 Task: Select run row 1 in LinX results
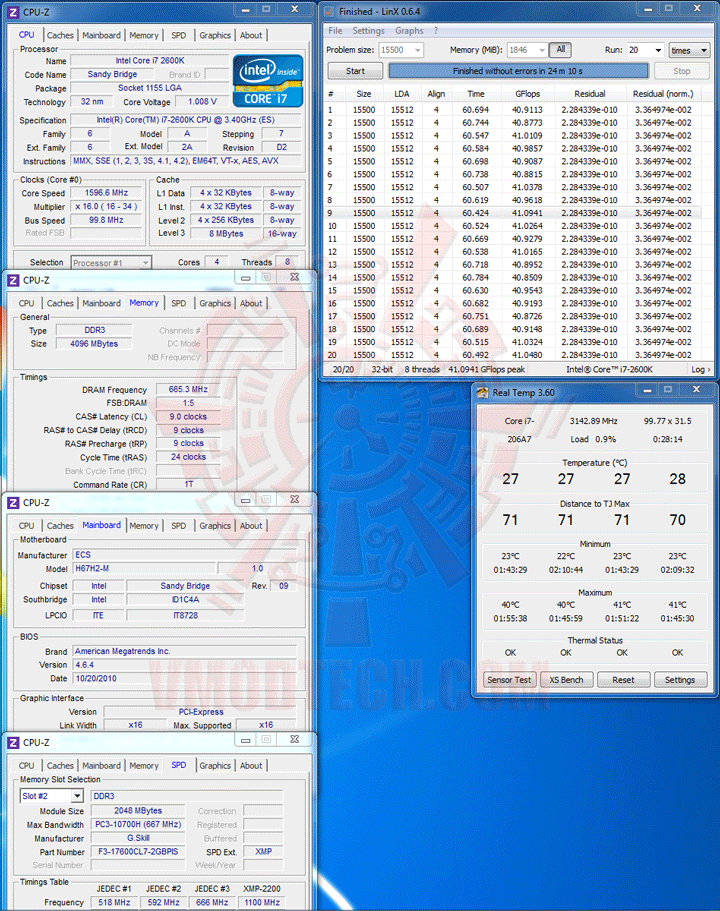pyautogui.click(x=513, y=110)
